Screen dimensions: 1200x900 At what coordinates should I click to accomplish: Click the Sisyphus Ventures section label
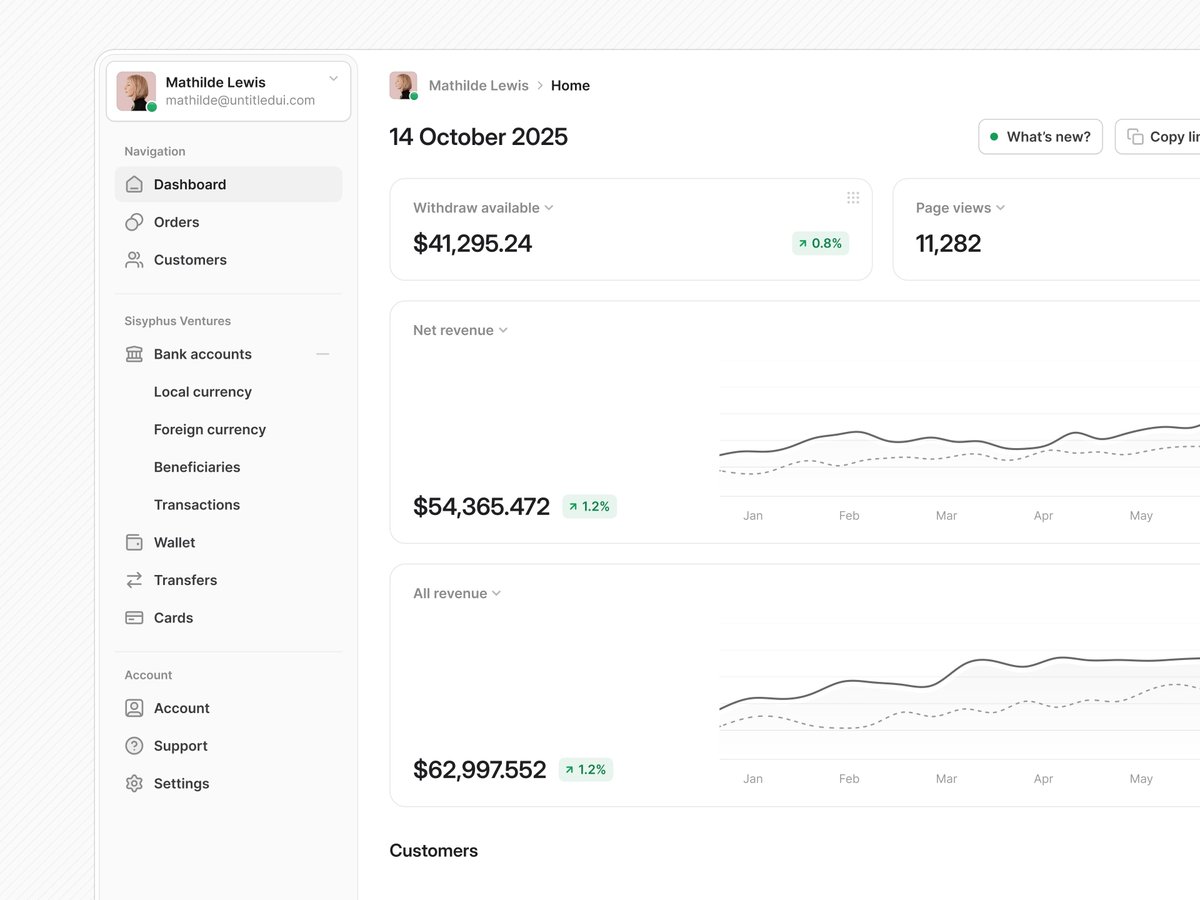tap(178, 321)
